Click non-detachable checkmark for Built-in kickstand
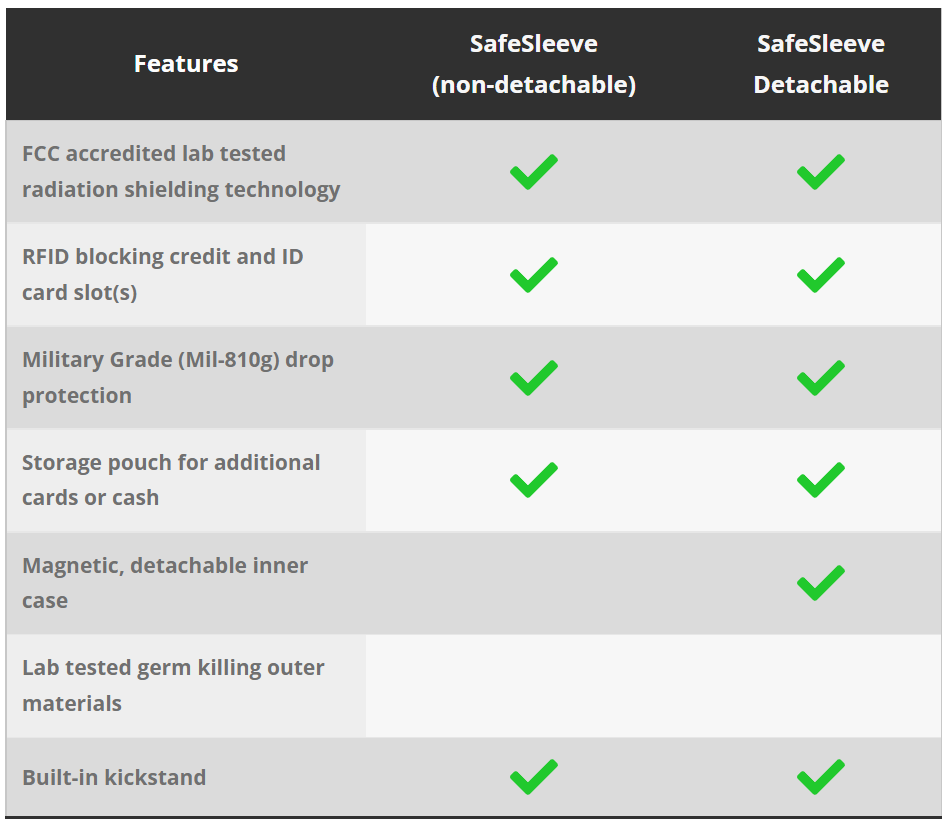Image resolution: width=948 pixels, height=826 pixels. pos(534,777)
